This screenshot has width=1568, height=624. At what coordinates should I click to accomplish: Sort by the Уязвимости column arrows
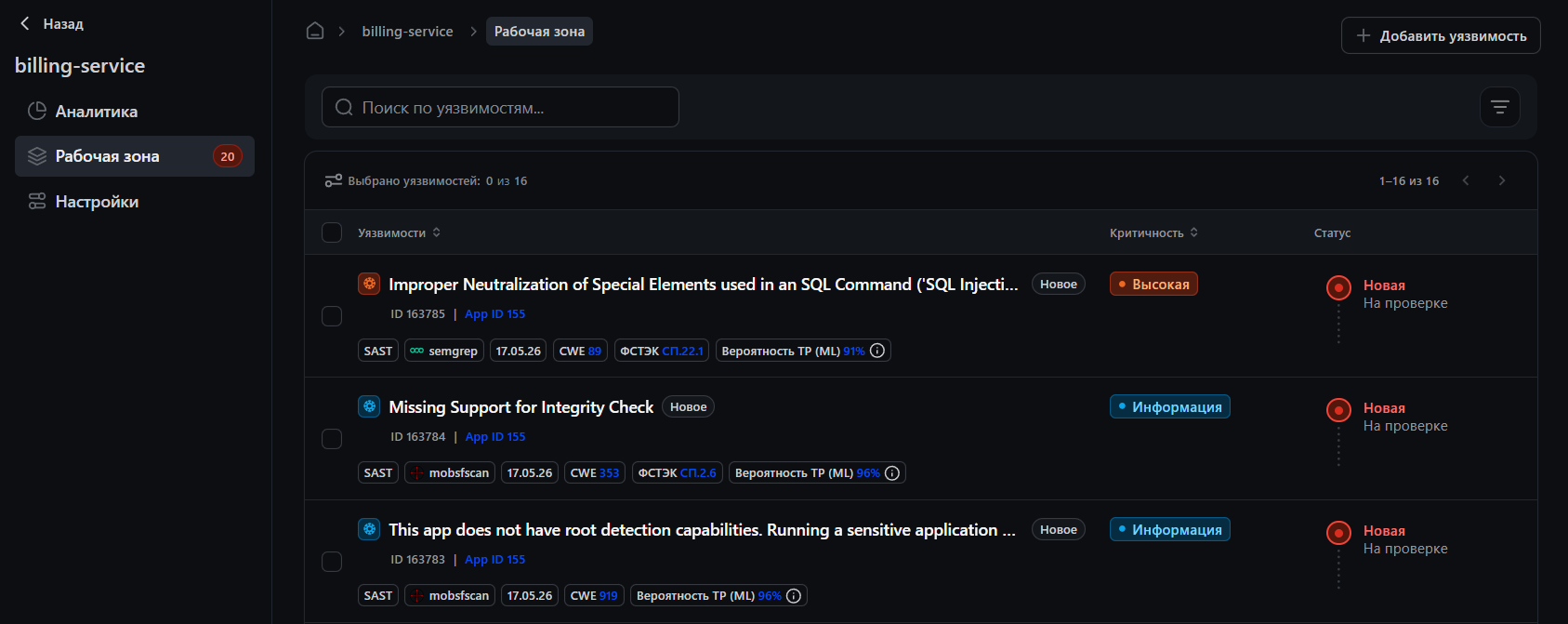coord(437,232)
